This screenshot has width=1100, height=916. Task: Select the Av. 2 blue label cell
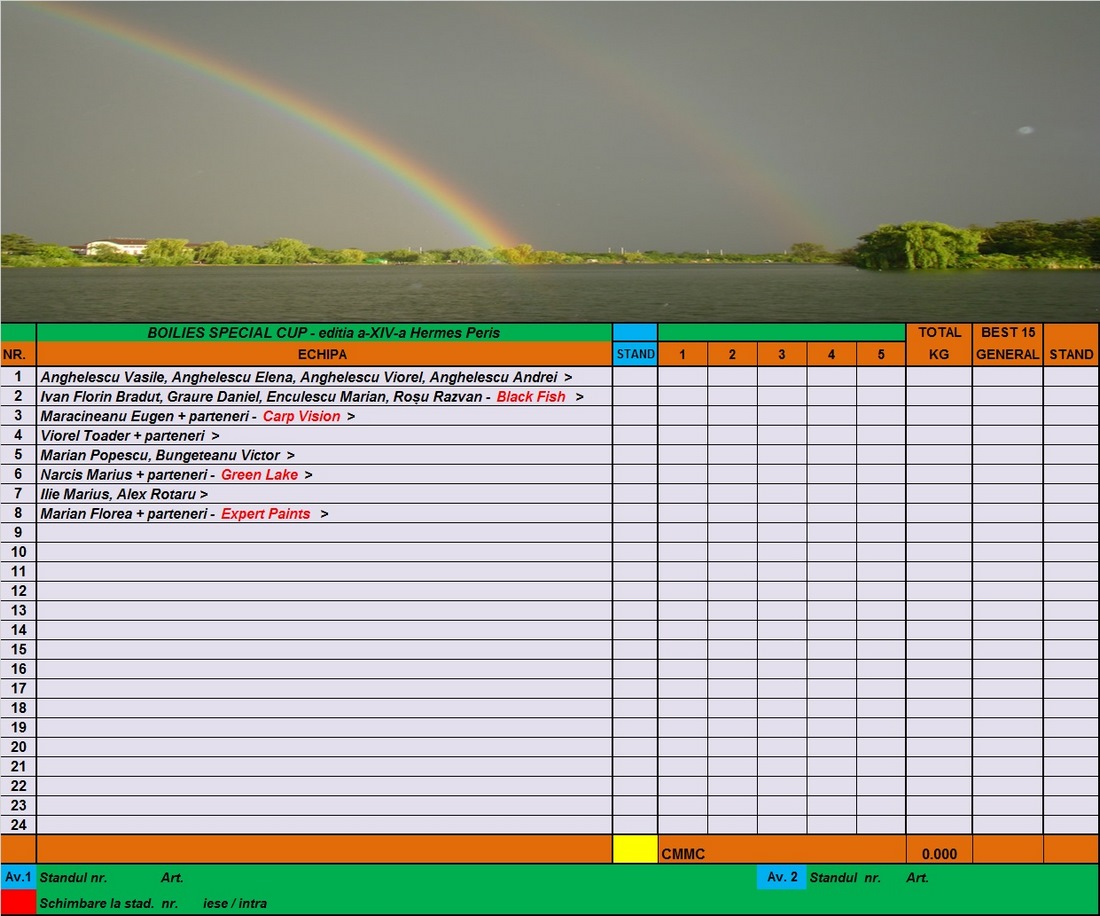781,877
